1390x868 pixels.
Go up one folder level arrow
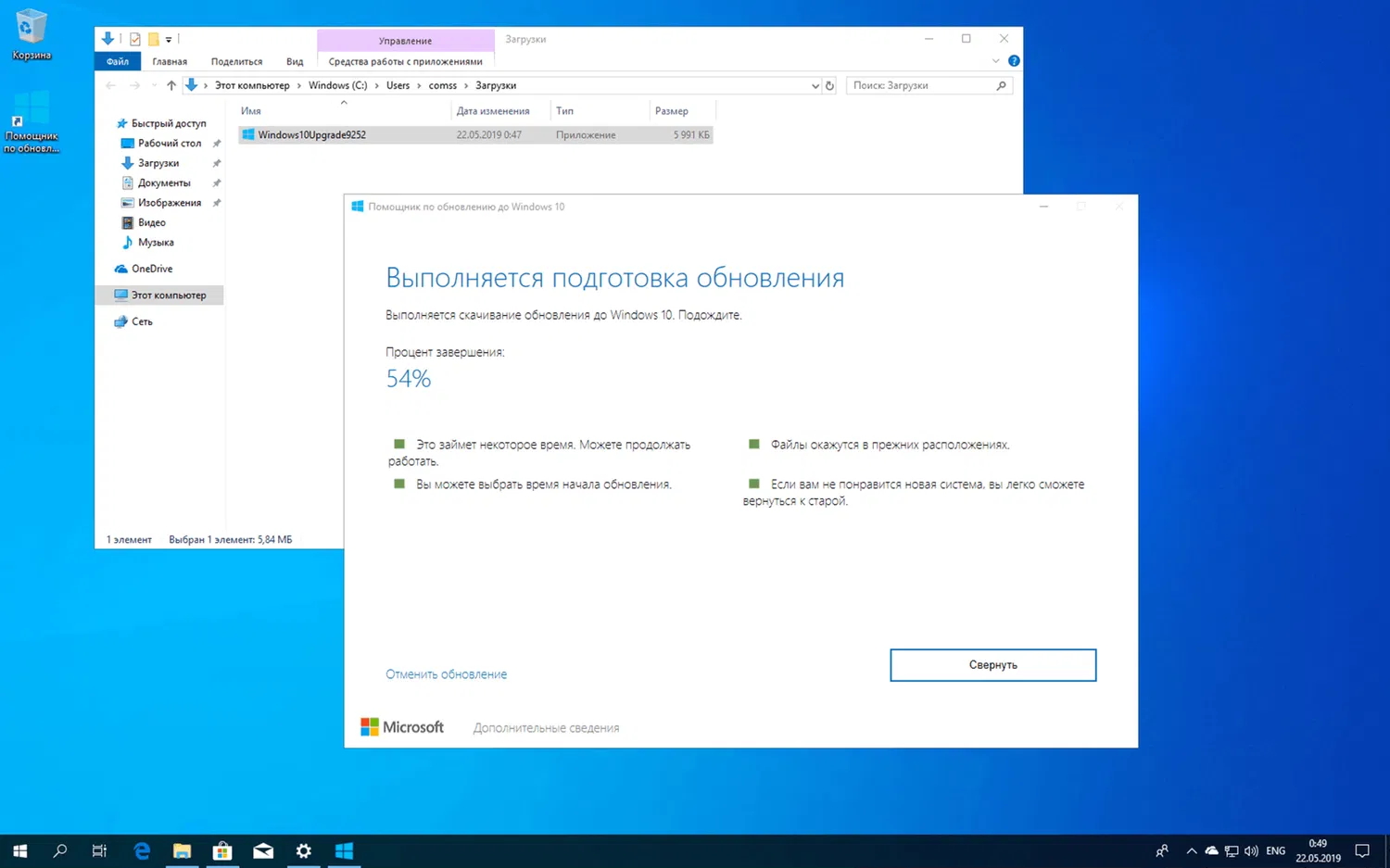[x=171, y=85]
